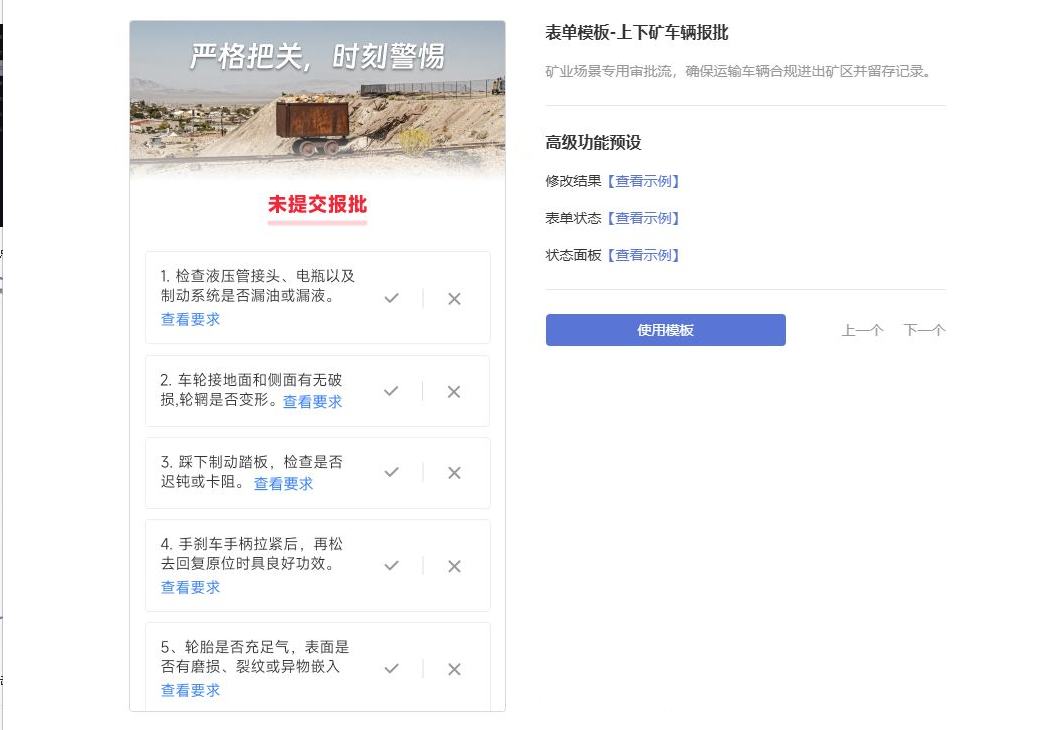Open 查看要求 link under item 1
This screenshot has height=730, width=1051.
point(190,319)
